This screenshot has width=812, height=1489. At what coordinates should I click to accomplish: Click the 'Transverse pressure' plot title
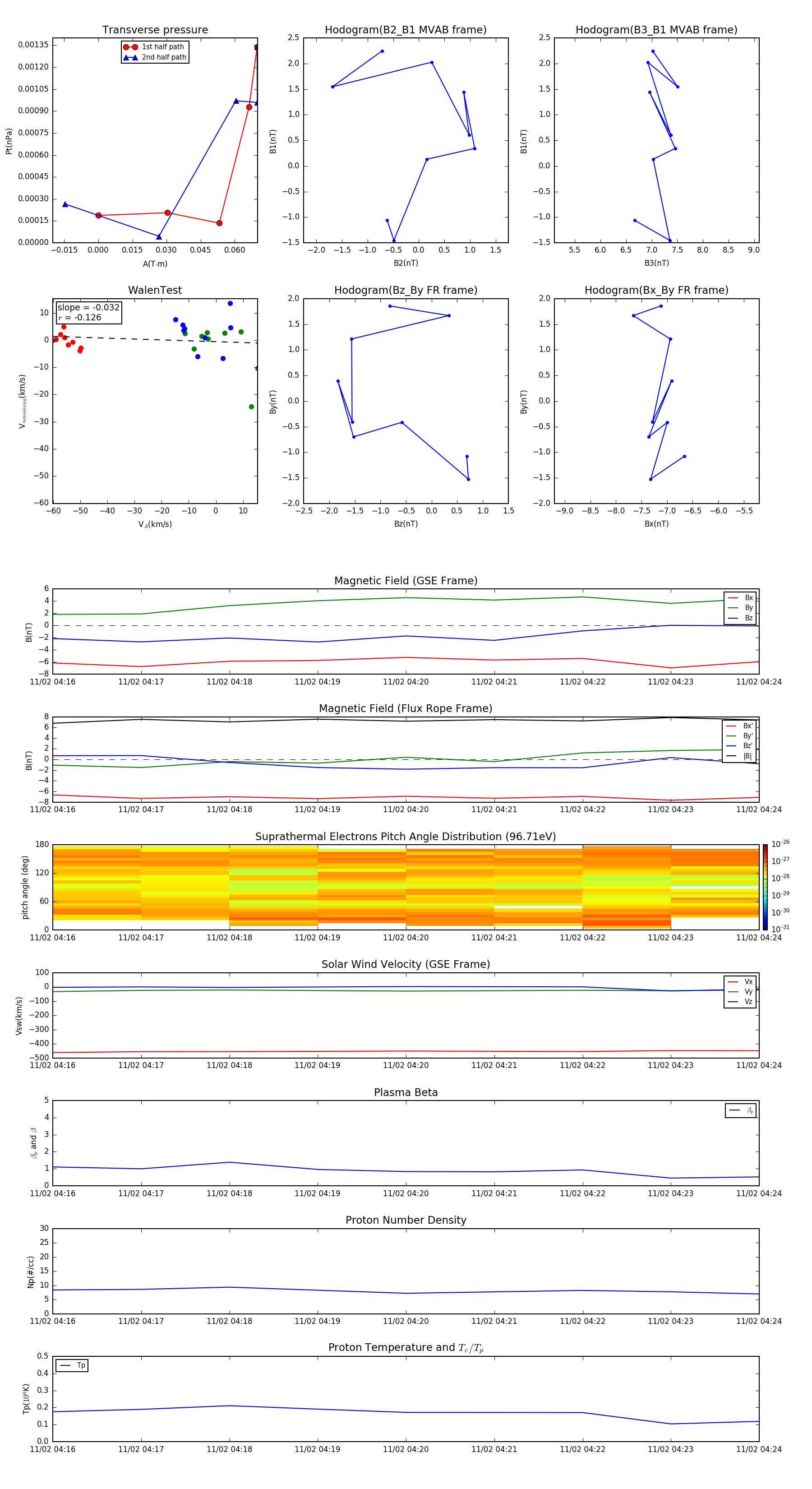(155, 30)
